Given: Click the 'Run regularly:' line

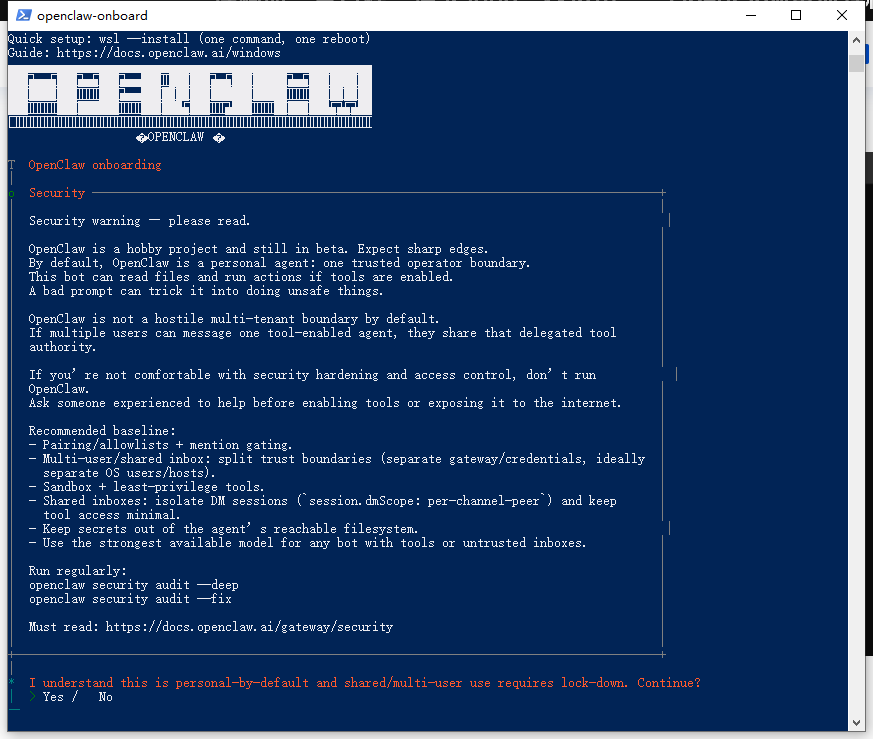Looking at the screenshot, I should [x=78, y=571].
